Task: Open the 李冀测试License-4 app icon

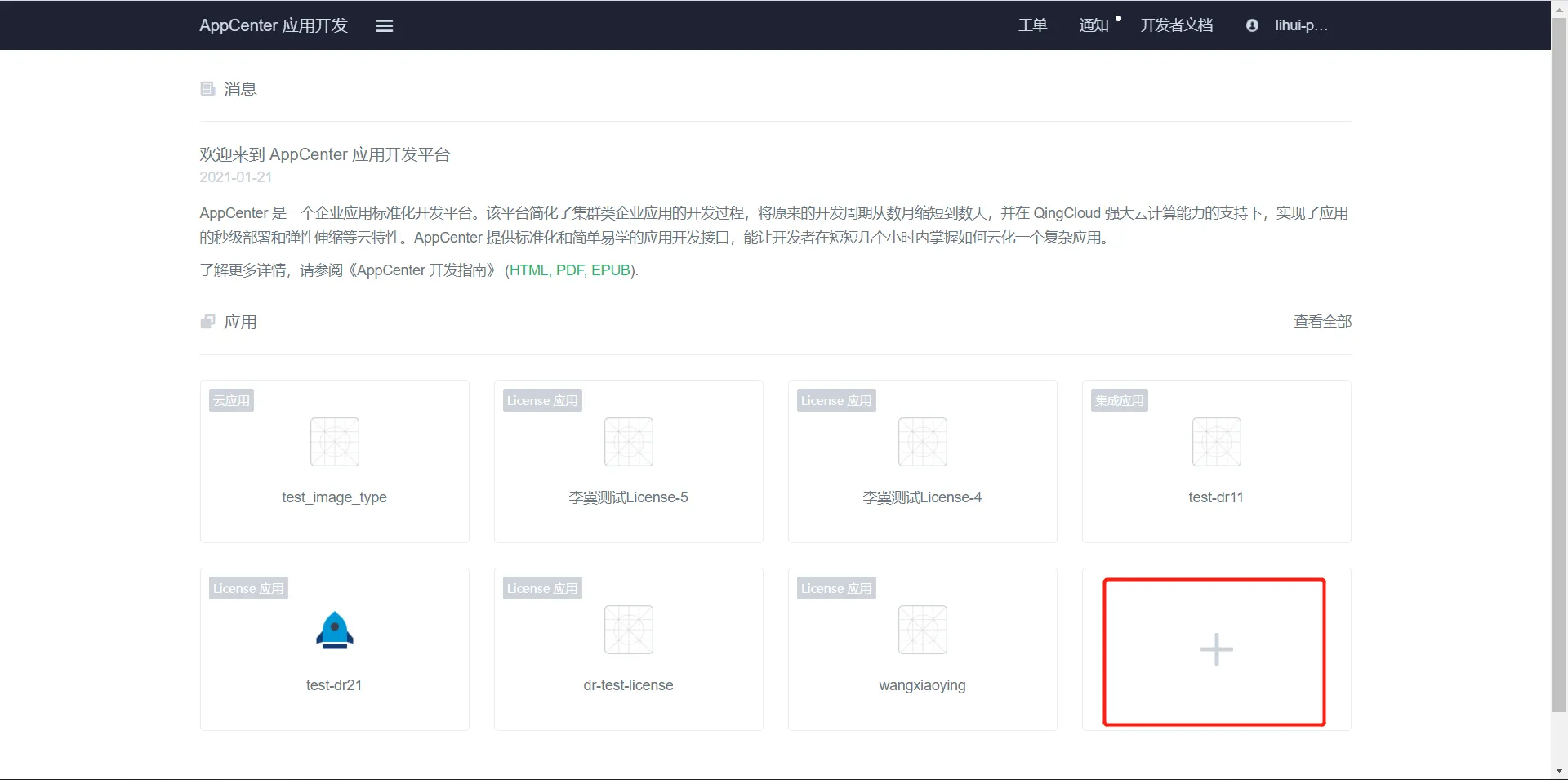Action: point(923,442)
